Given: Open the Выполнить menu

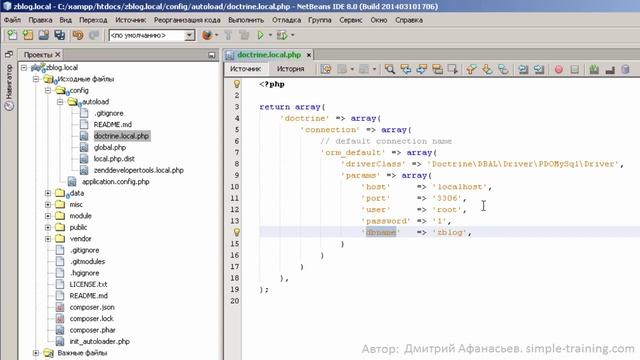Looking at the screenshot, I should pyautogui.click(x=246, y=20).
